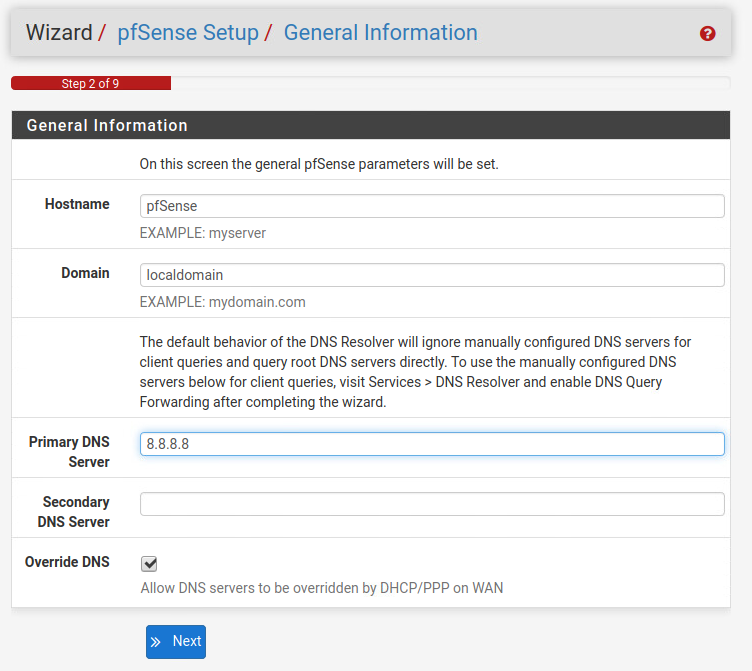752x671 pixels.
Task: Click the DNS Resolver default behavior paragraph
Action: (x=415, y=372)
